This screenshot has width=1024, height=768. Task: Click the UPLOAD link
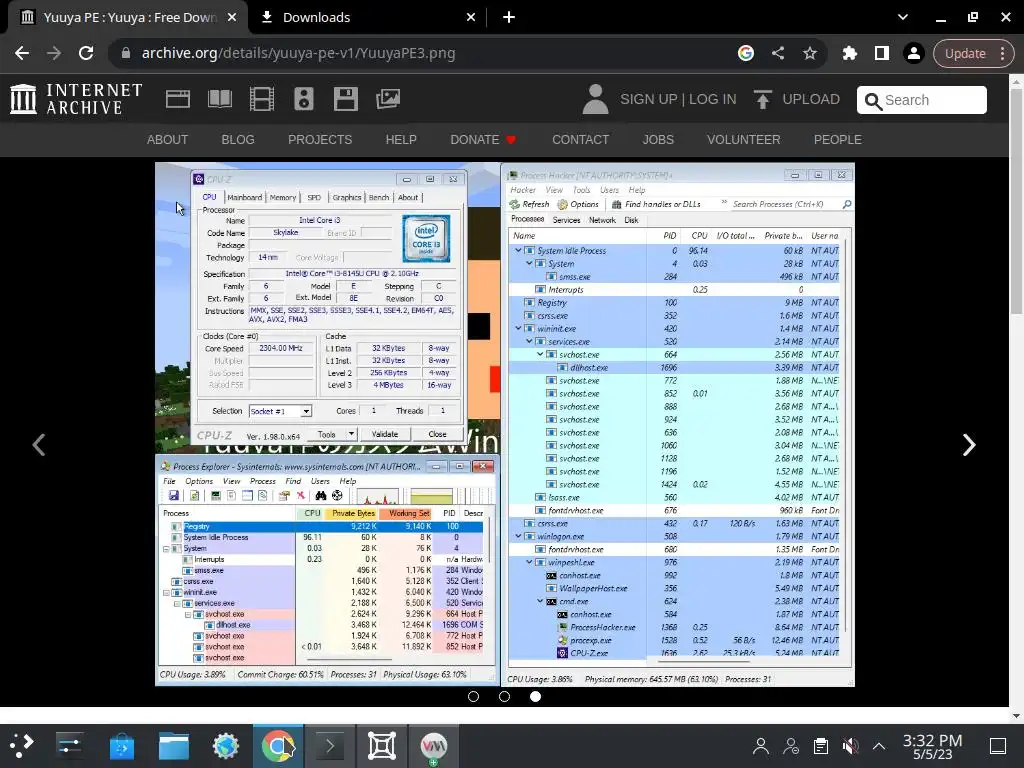point(811,99)
